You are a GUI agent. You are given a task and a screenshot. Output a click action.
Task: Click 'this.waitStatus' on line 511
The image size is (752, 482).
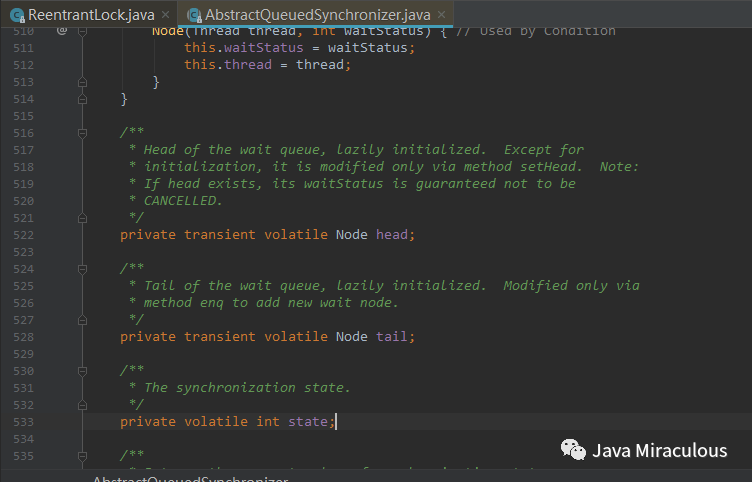click(244, 48)
